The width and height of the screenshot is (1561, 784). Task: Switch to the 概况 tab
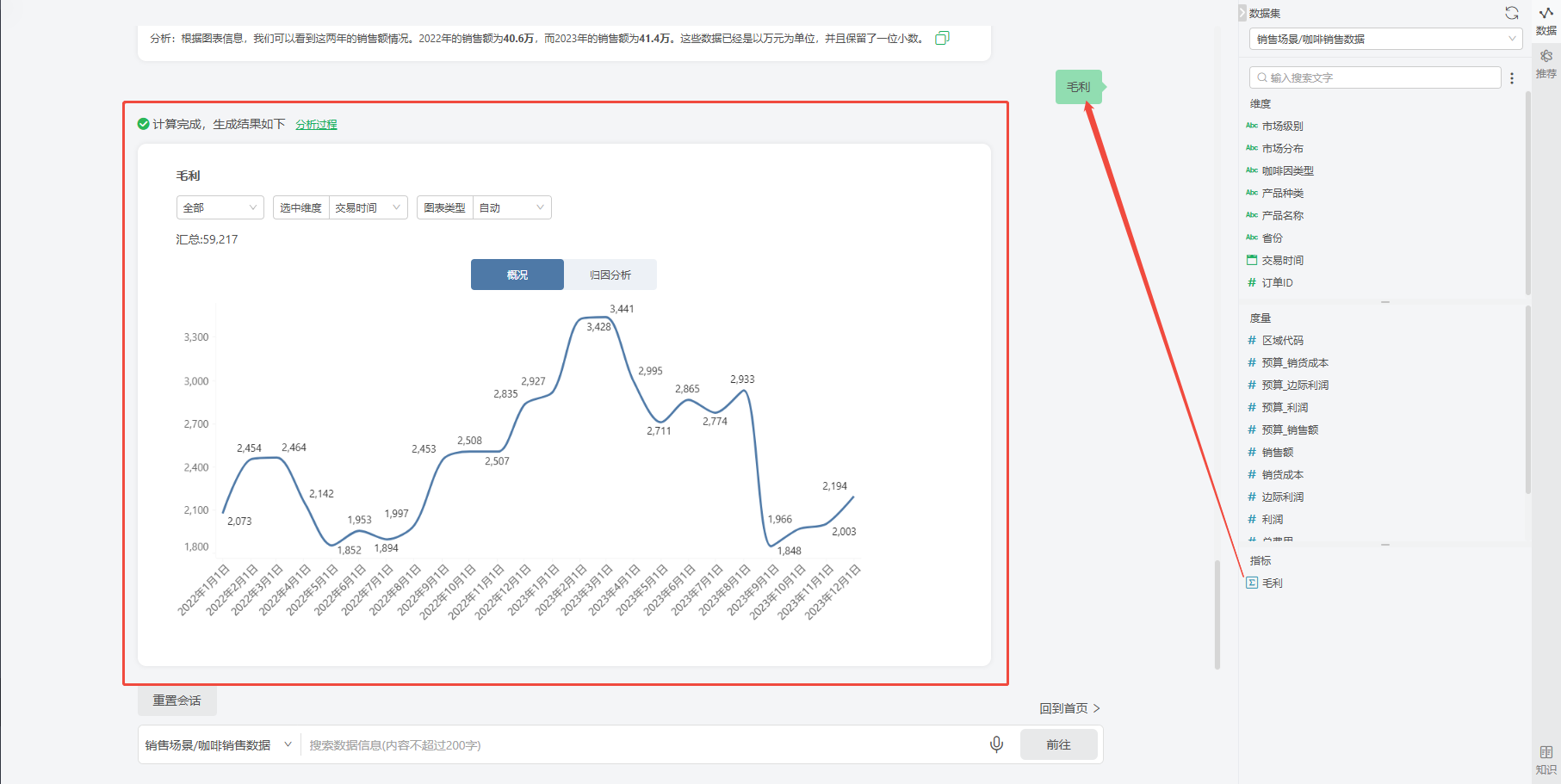[517, 275]
